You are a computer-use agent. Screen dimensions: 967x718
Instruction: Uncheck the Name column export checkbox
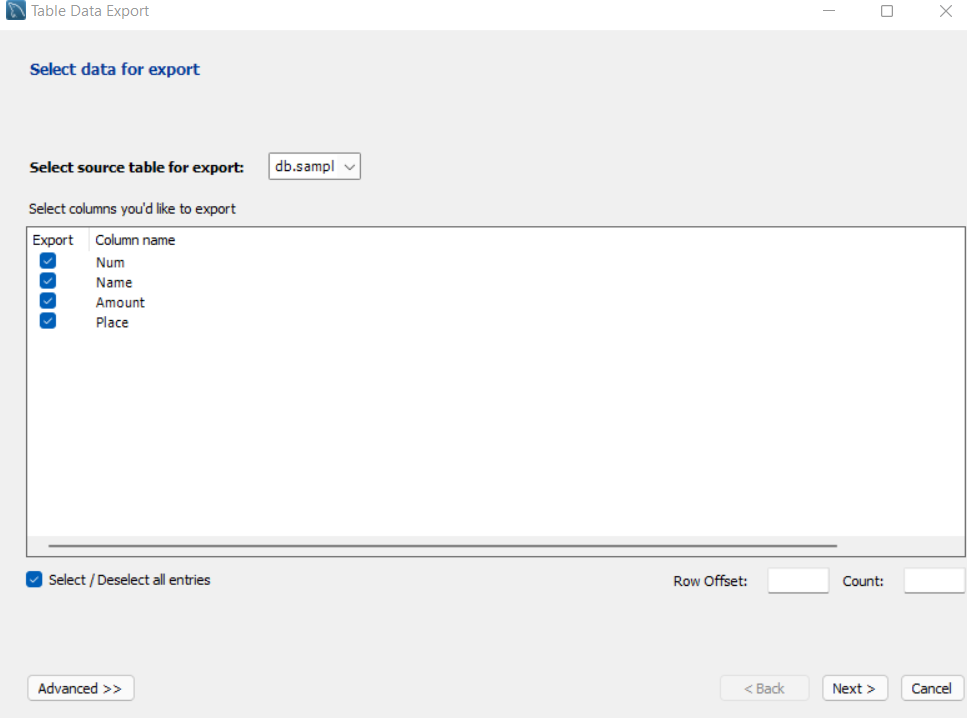click(47, 280)
